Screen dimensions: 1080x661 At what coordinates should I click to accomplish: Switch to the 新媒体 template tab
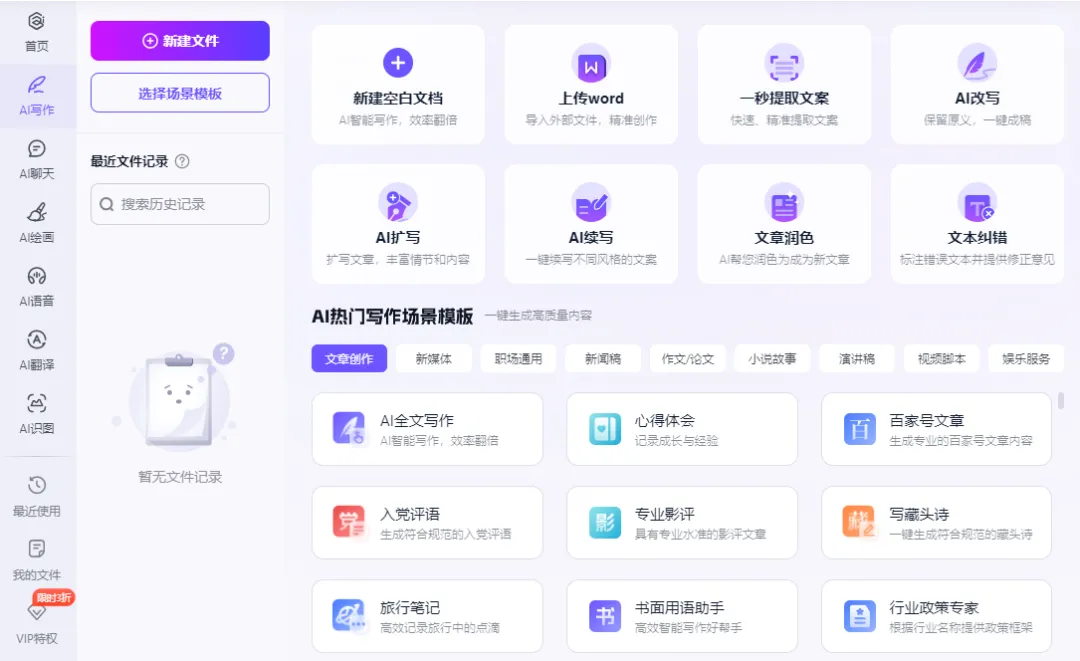433,357
